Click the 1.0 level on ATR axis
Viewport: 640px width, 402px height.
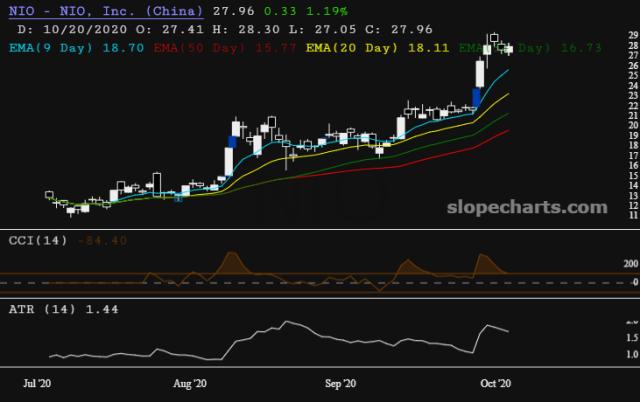602,354
